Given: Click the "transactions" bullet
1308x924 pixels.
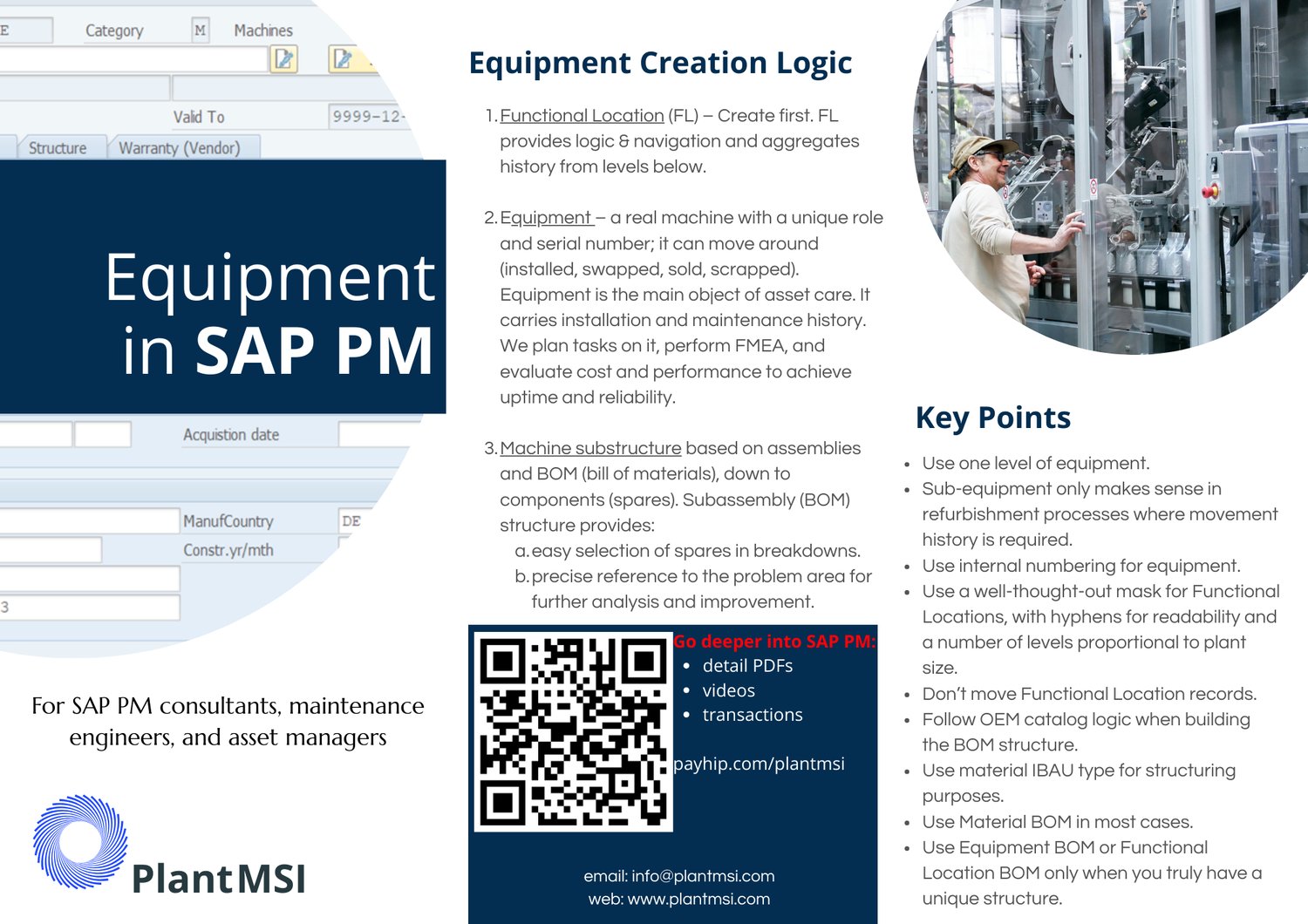Looking at the screenshot, I should click(752, 715).
